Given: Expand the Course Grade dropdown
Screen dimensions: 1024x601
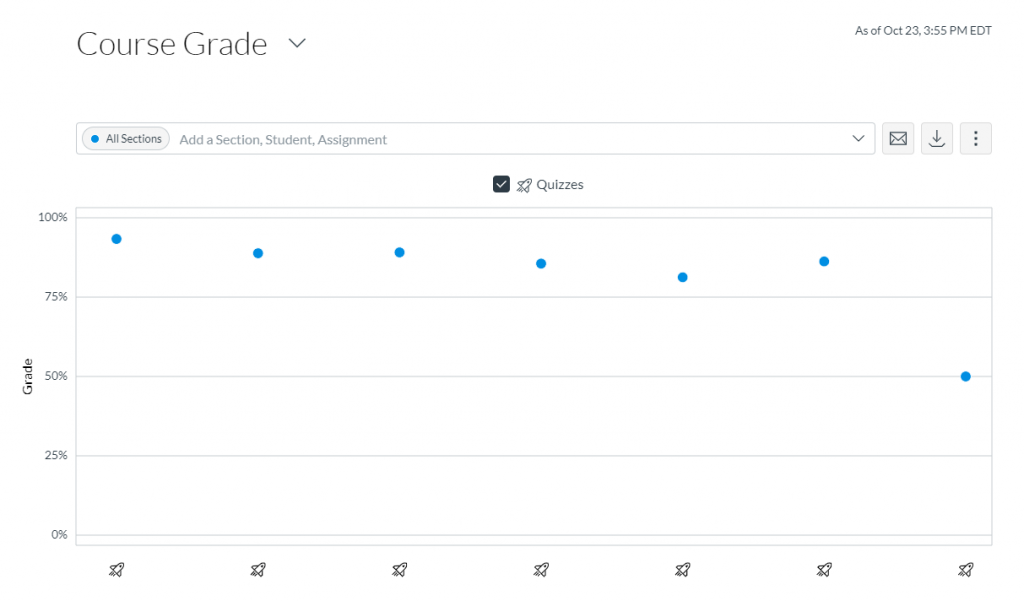Looking at the screenshot, I should pyautogui.click(x=296, y=44).
